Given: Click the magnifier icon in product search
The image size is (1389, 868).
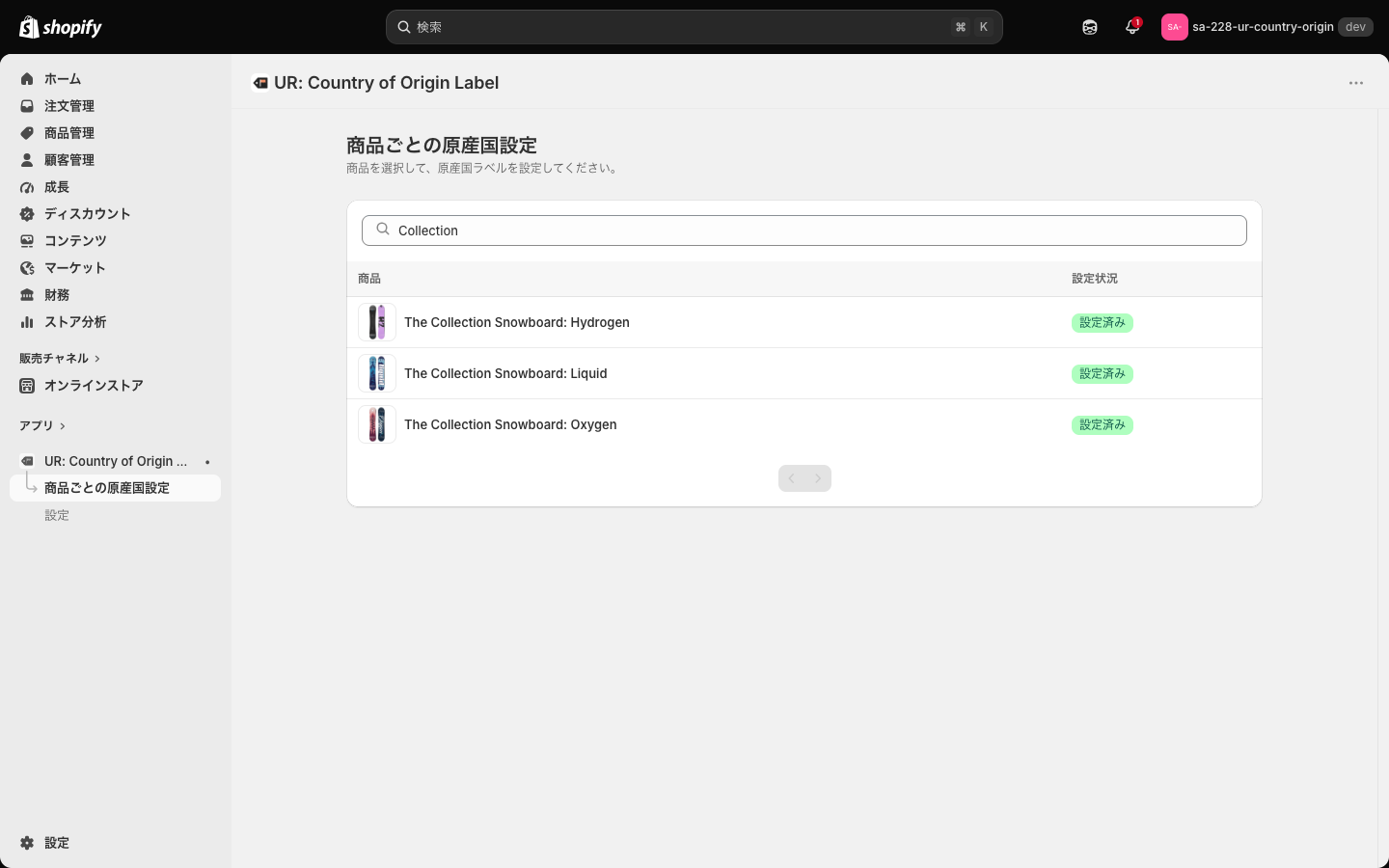Looking at the screenshot, I should coord(383,230).
